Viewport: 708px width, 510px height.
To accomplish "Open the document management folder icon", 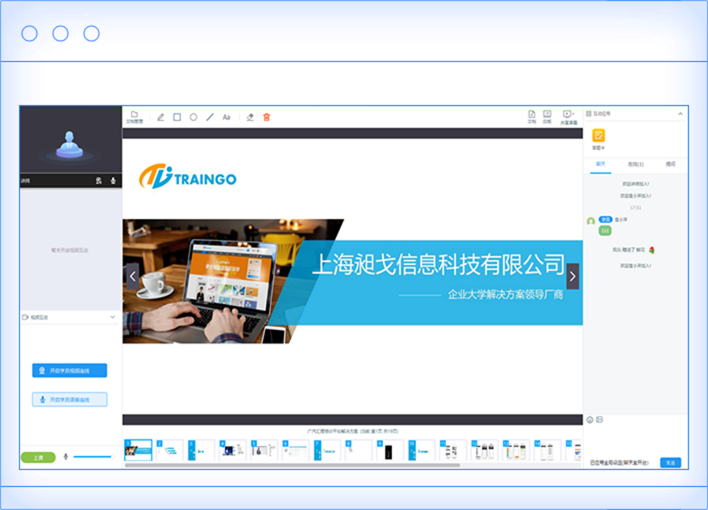I will point(134,117).
